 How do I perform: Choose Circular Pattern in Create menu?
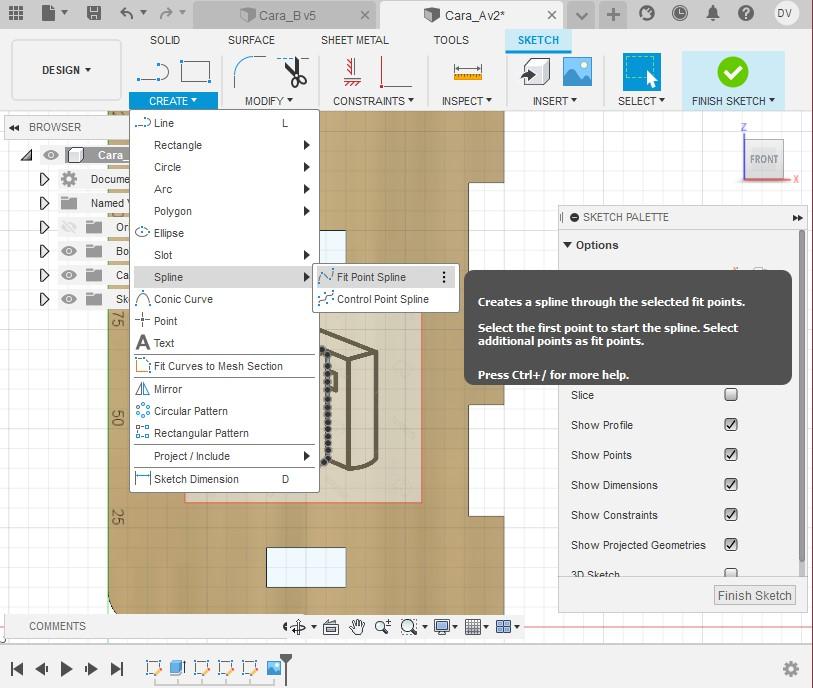tap(225, 411)
